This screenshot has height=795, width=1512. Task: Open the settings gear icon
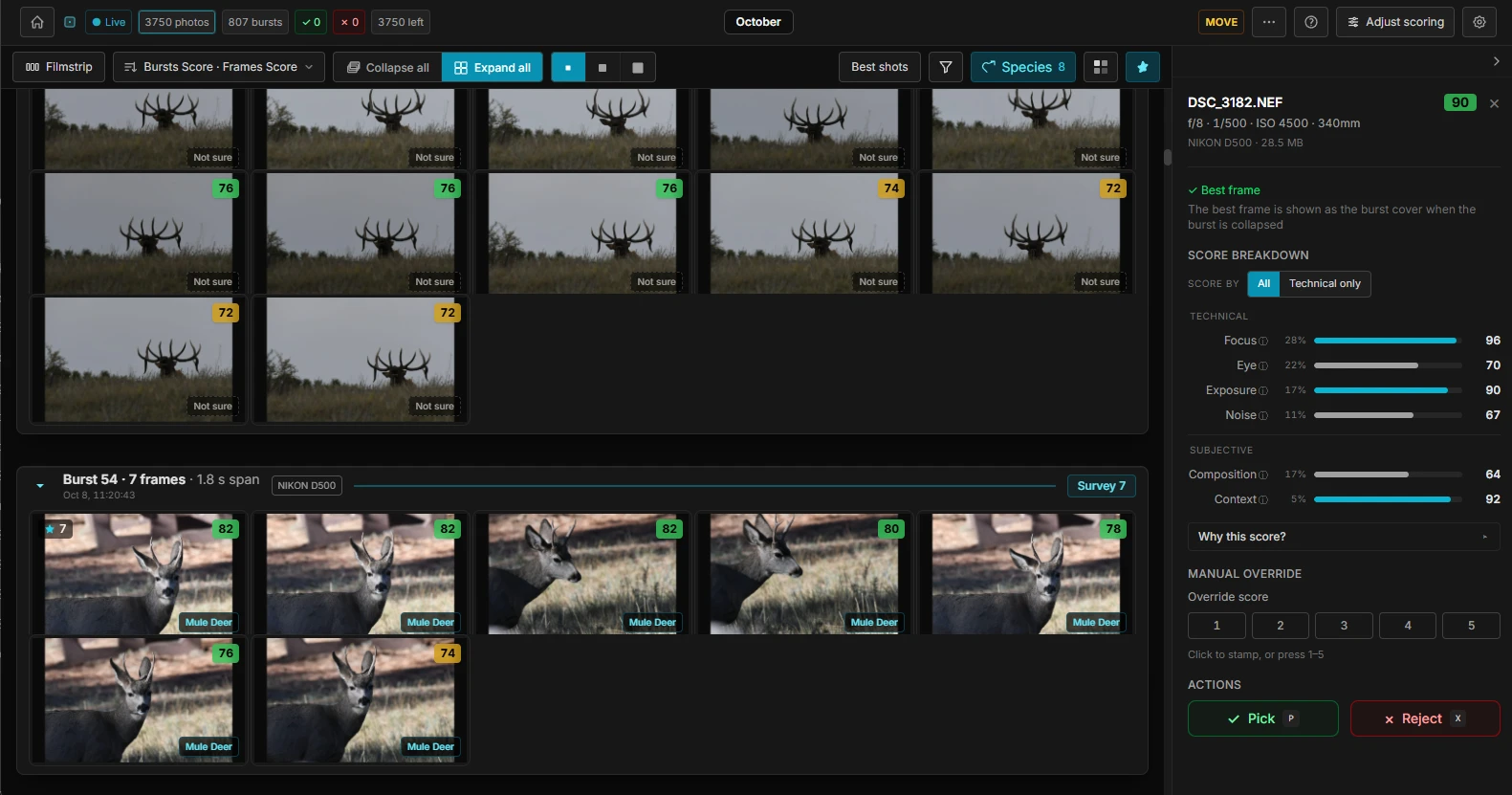click(x=1479, y=22)
